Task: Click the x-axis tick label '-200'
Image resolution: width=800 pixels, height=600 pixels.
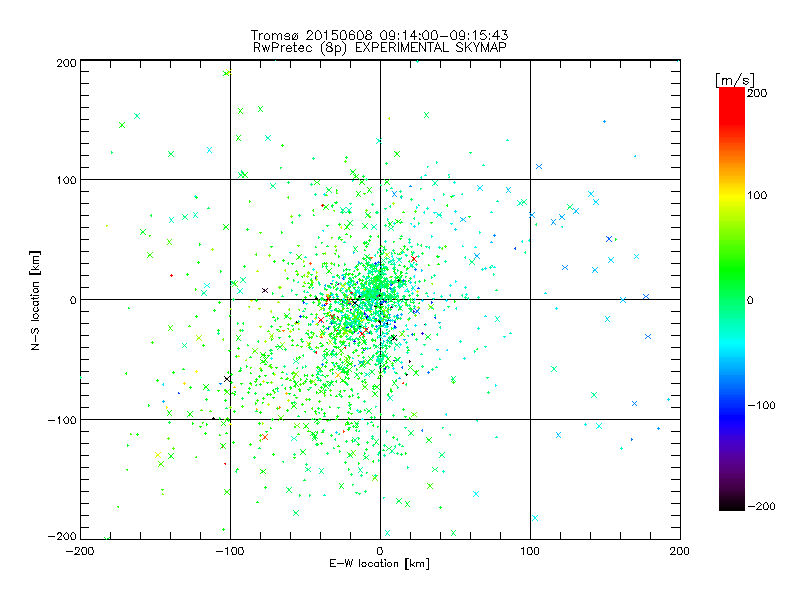Action: pos(81,551)
